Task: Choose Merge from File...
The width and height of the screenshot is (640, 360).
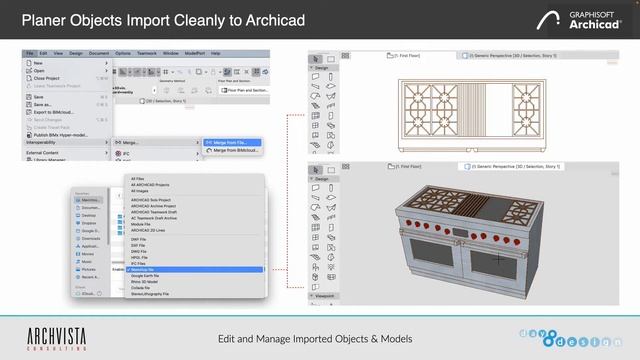Action: [x=232, y=142]
